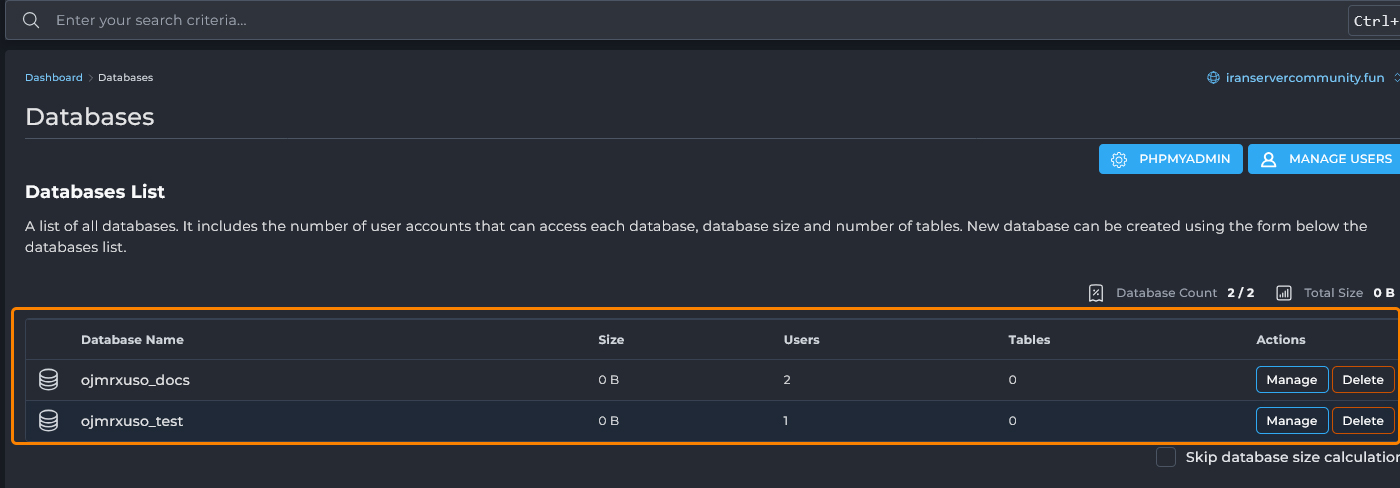Delete the ojmrxuso_docs database
Screen dimensions: 1400x488
point(1362,380)
